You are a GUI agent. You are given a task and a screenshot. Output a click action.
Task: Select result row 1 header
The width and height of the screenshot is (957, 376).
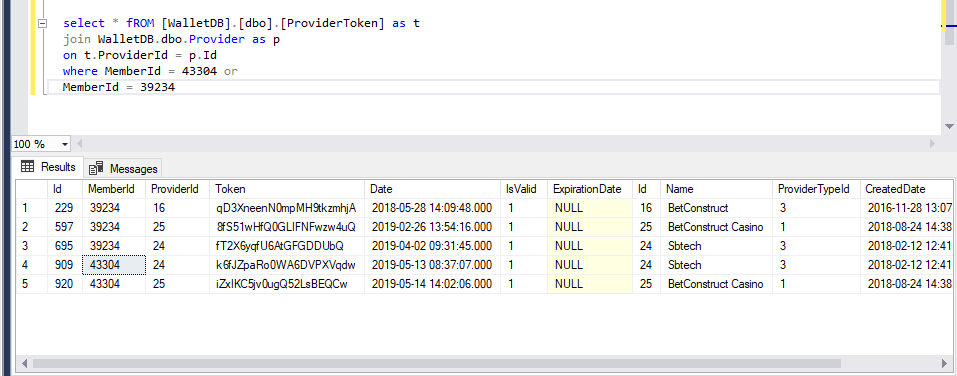coord(31,208)
